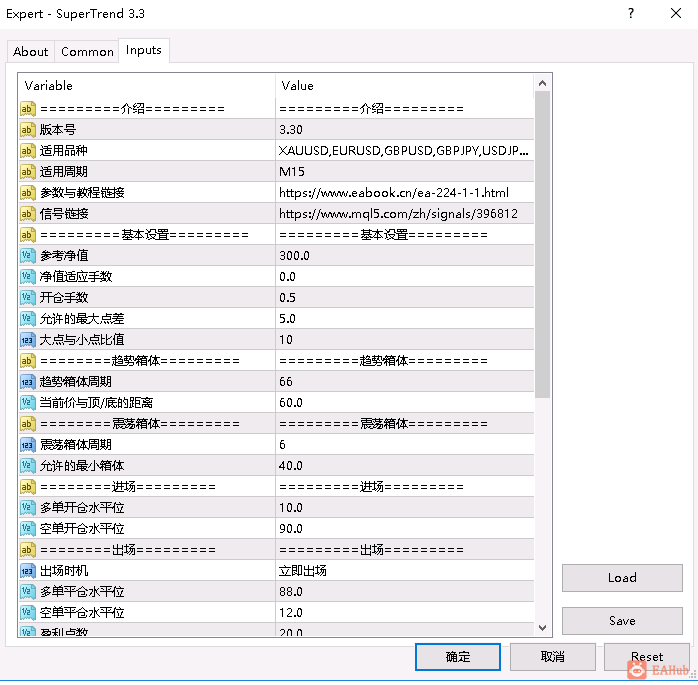Click the string icon beside 信号链接

[x=27, y=214]
